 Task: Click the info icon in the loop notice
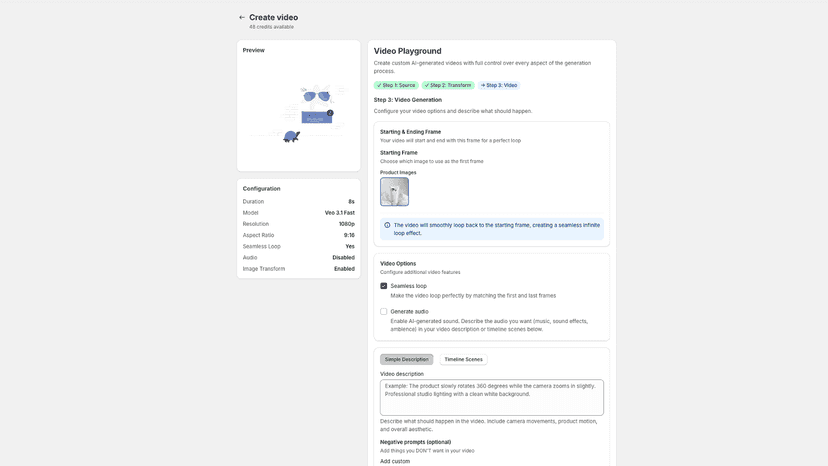387,225
